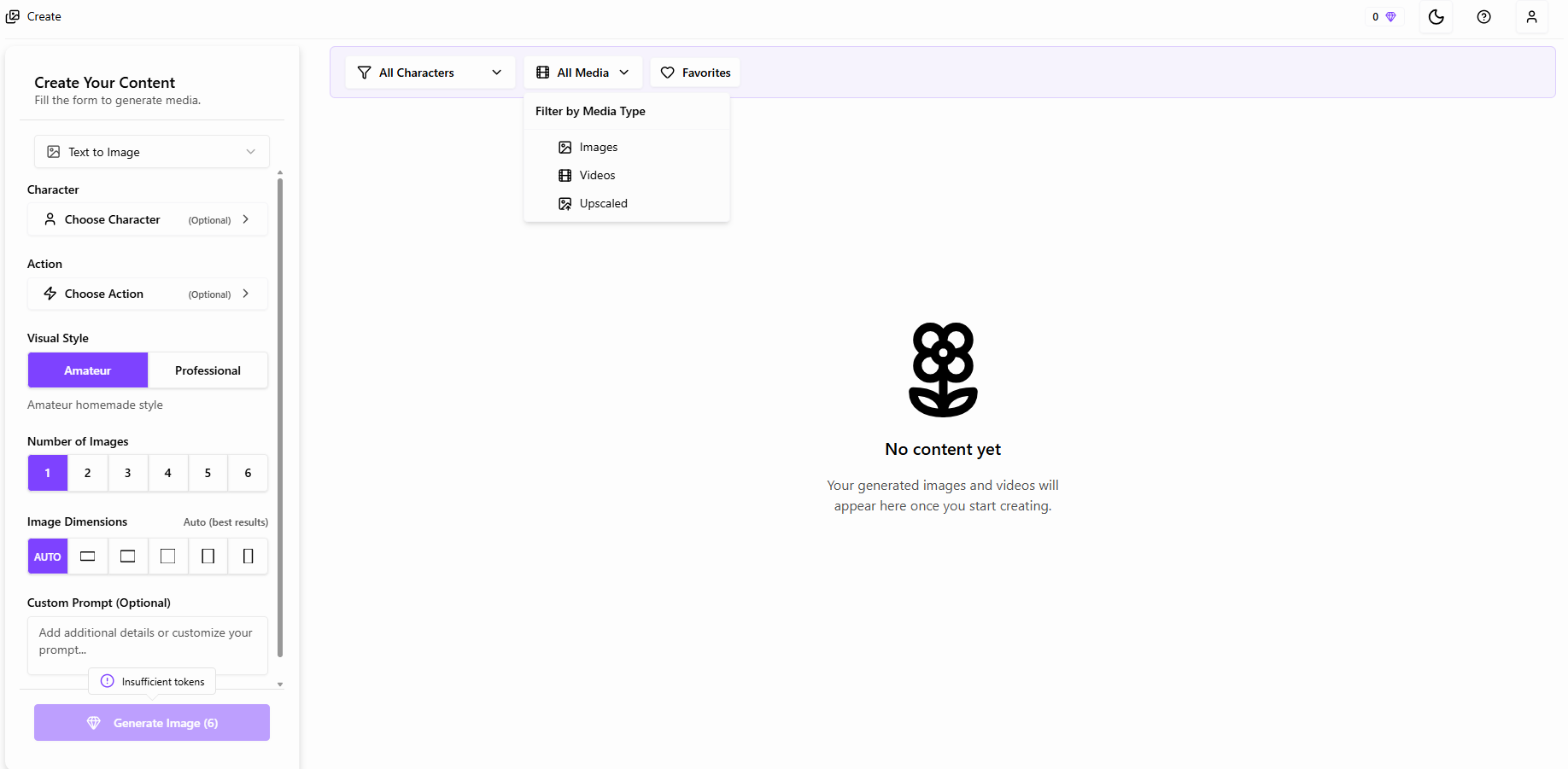The height and width of the screenshot is (769, 1568).
Task: Select Amateur visual style
Action: click(88, 370)
